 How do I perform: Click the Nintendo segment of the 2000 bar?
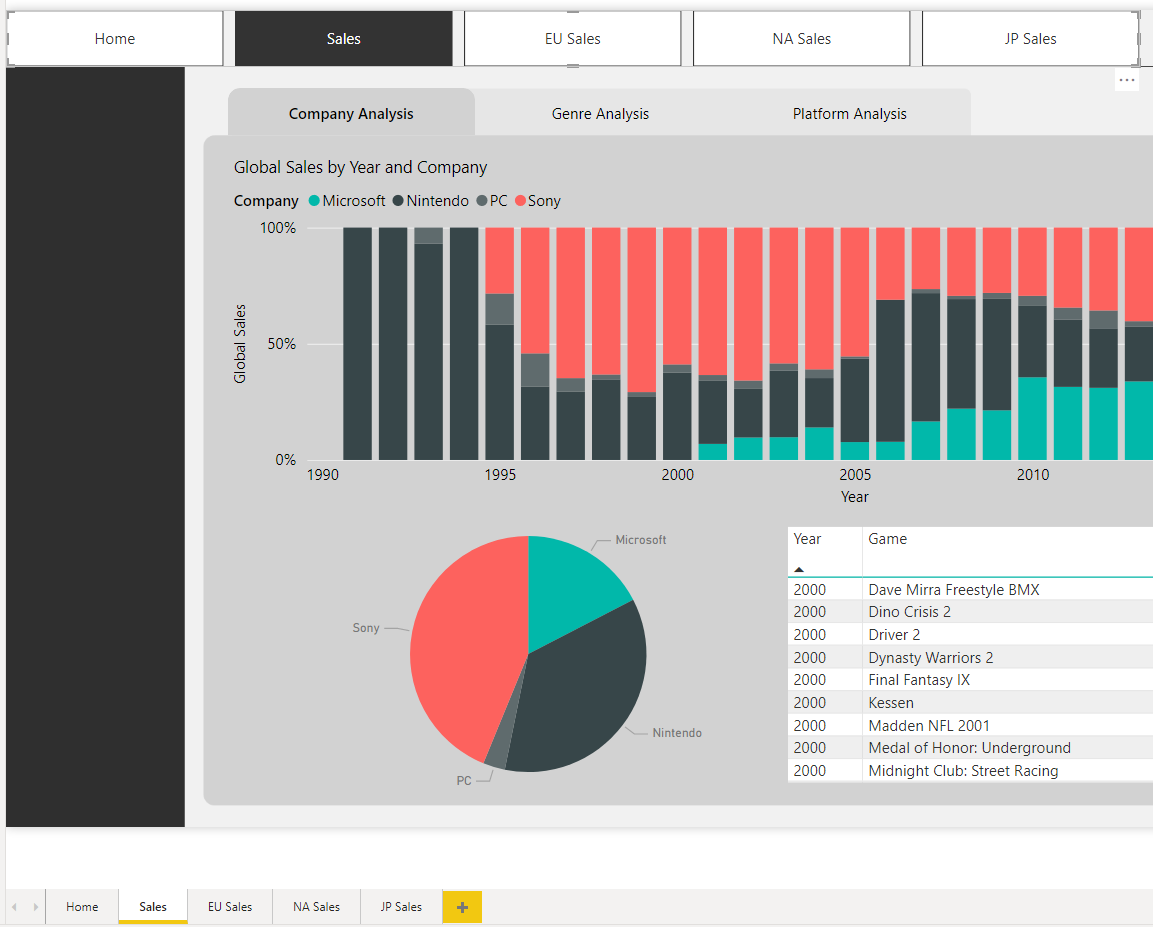pyautogui.click(x=677, y=416)
